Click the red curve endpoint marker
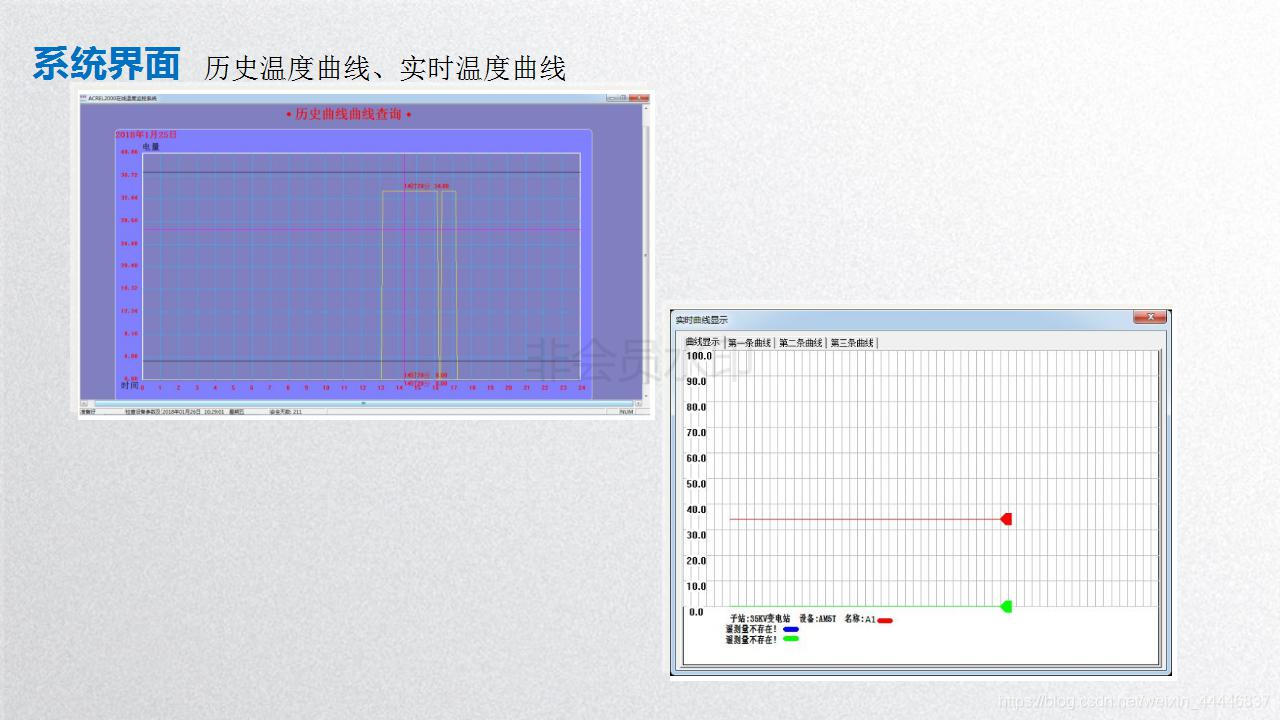The width and height of the screenshot is (1280, 720). click(1006, 519)
